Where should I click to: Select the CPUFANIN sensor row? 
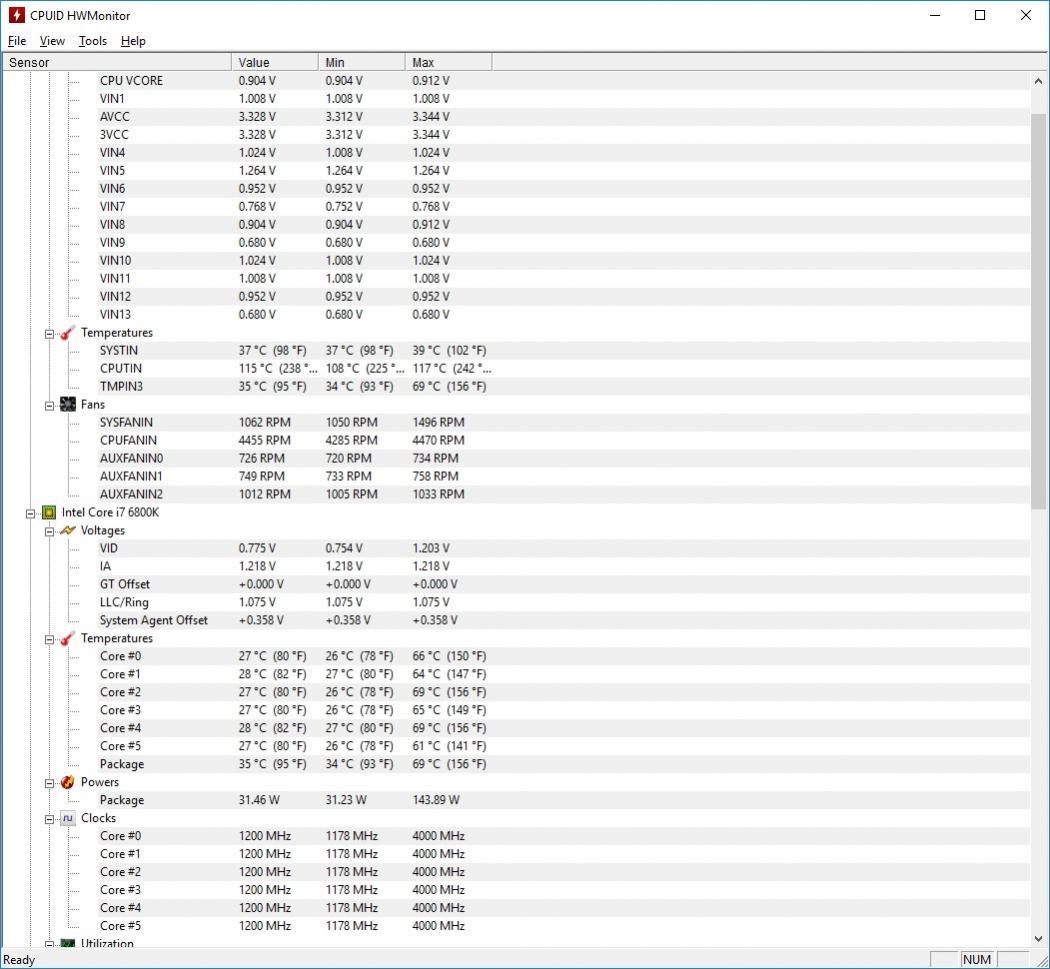(516, 441)
